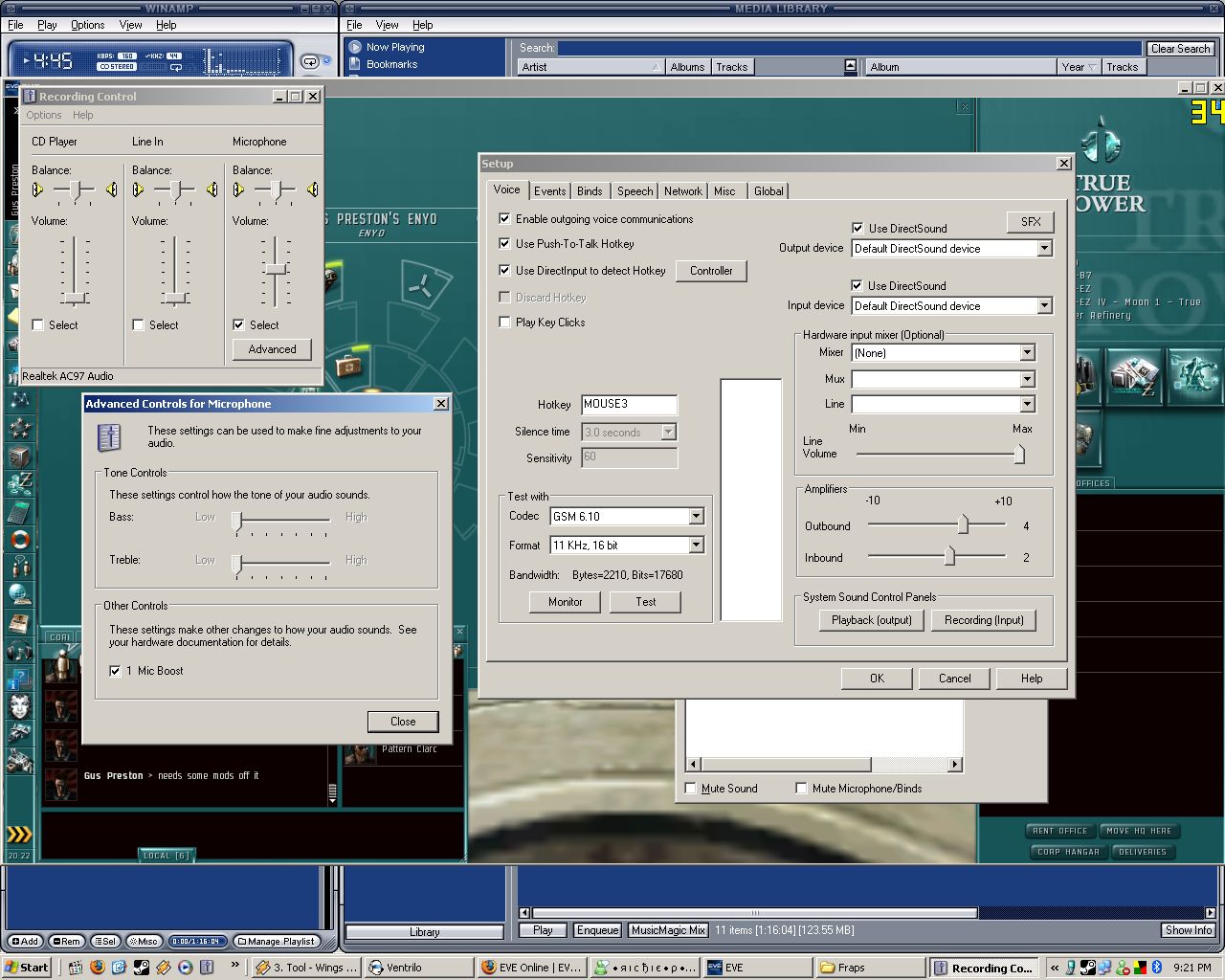Click OK in the Setup dialog
1225x980 pixels.
pos(877,679)
